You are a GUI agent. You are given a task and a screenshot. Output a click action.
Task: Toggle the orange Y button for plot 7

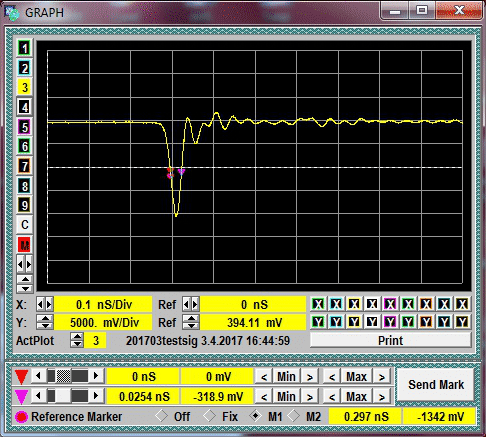pyautogui.click(x=426, y=322)
